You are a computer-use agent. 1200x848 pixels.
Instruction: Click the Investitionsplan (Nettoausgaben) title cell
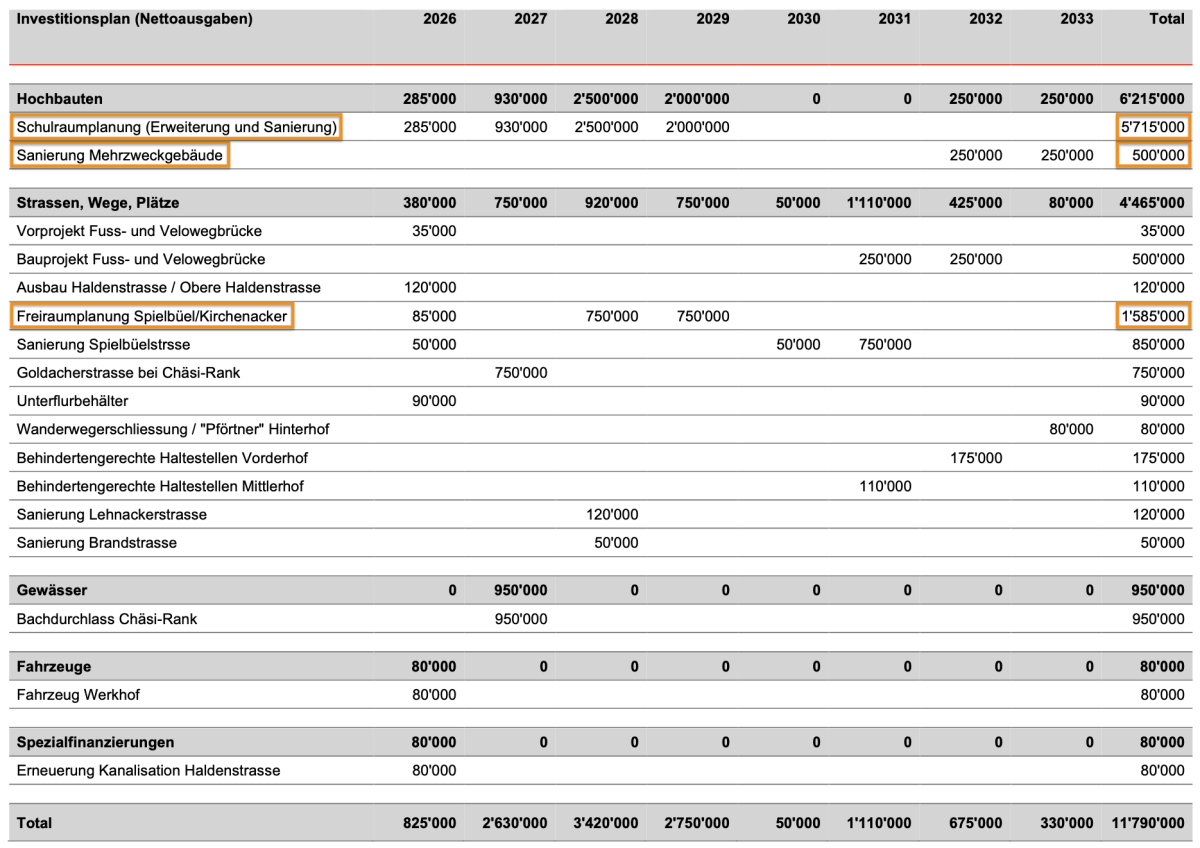pos(135,19)
